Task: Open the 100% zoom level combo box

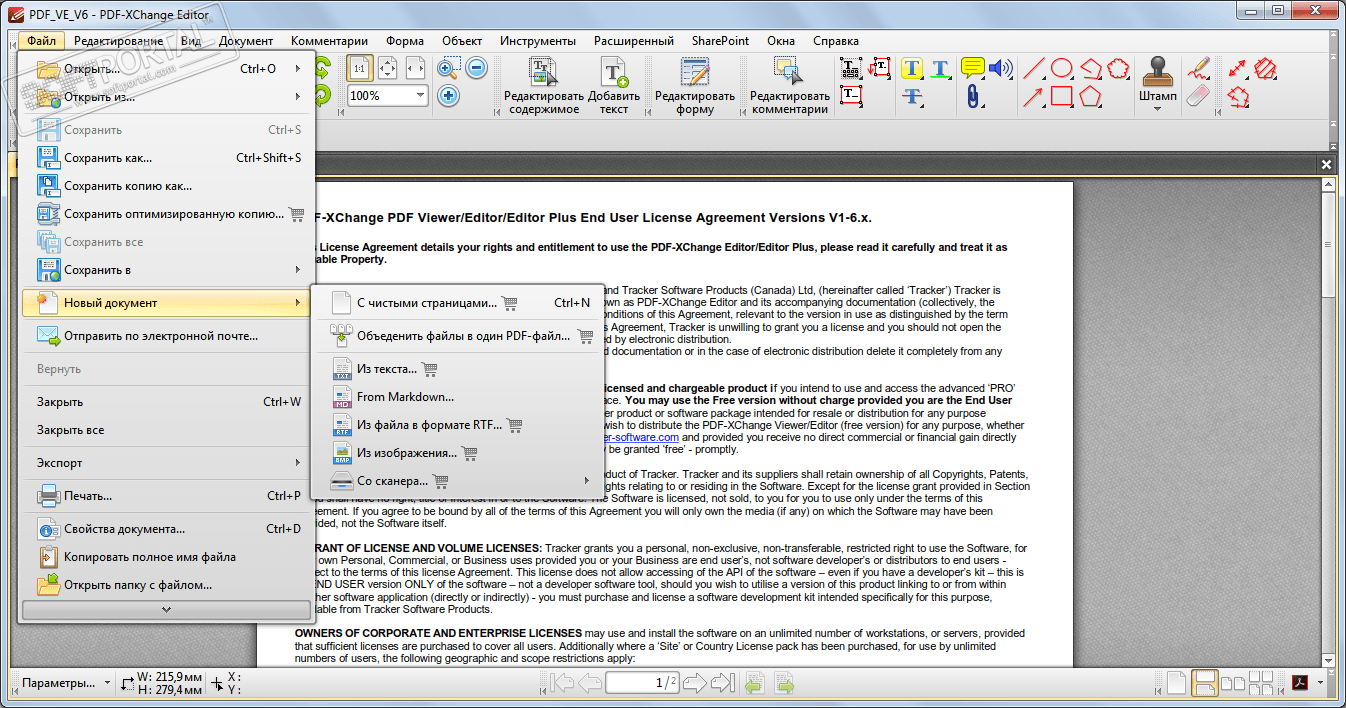Action: [387, 96]
